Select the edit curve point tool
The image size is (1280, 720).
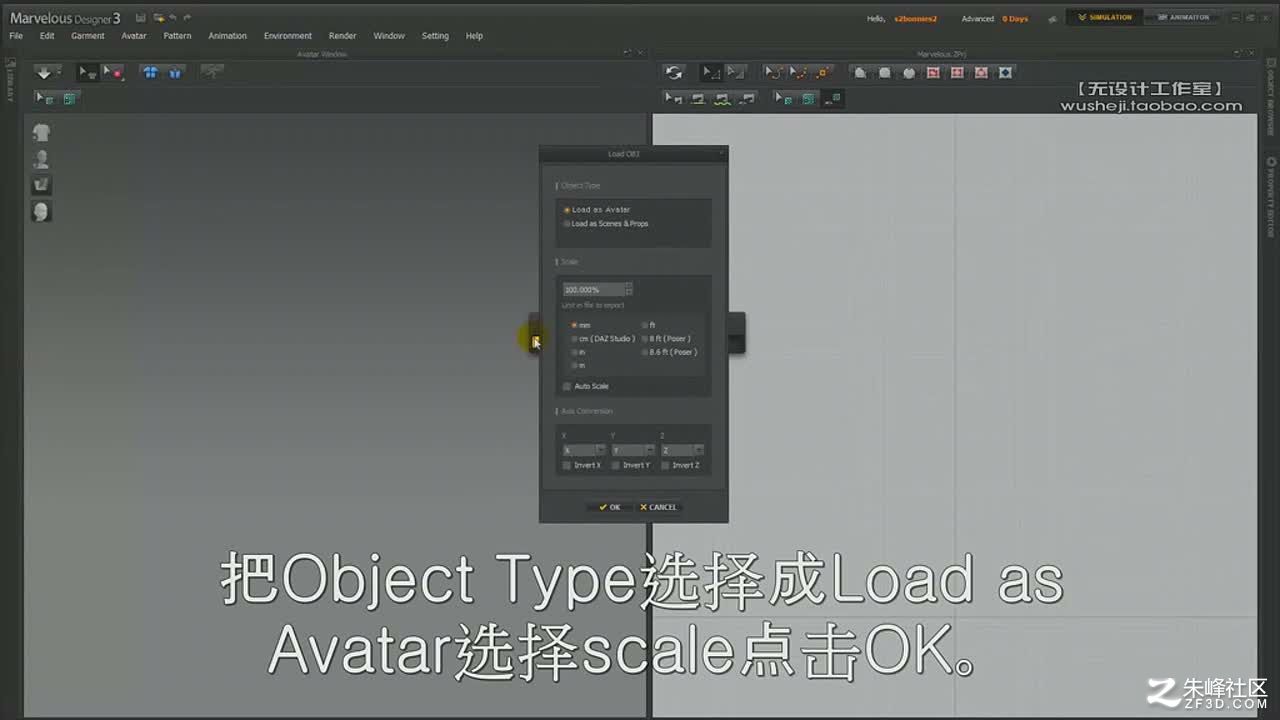coord(798,72)
